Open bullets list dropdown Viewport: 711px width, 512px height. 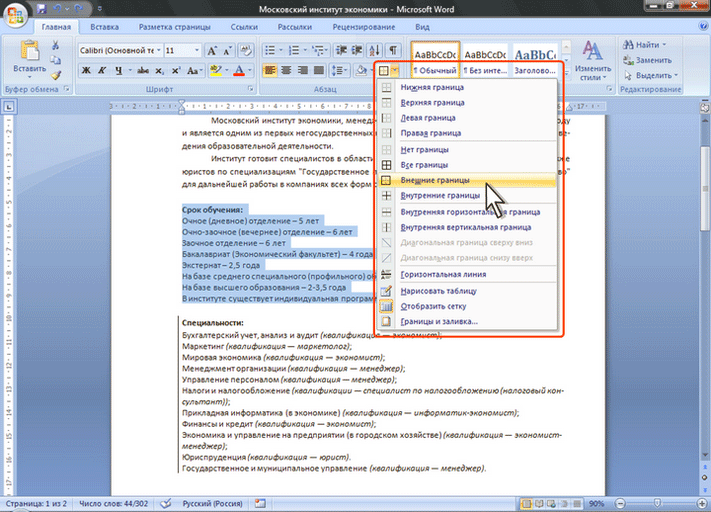281,50
